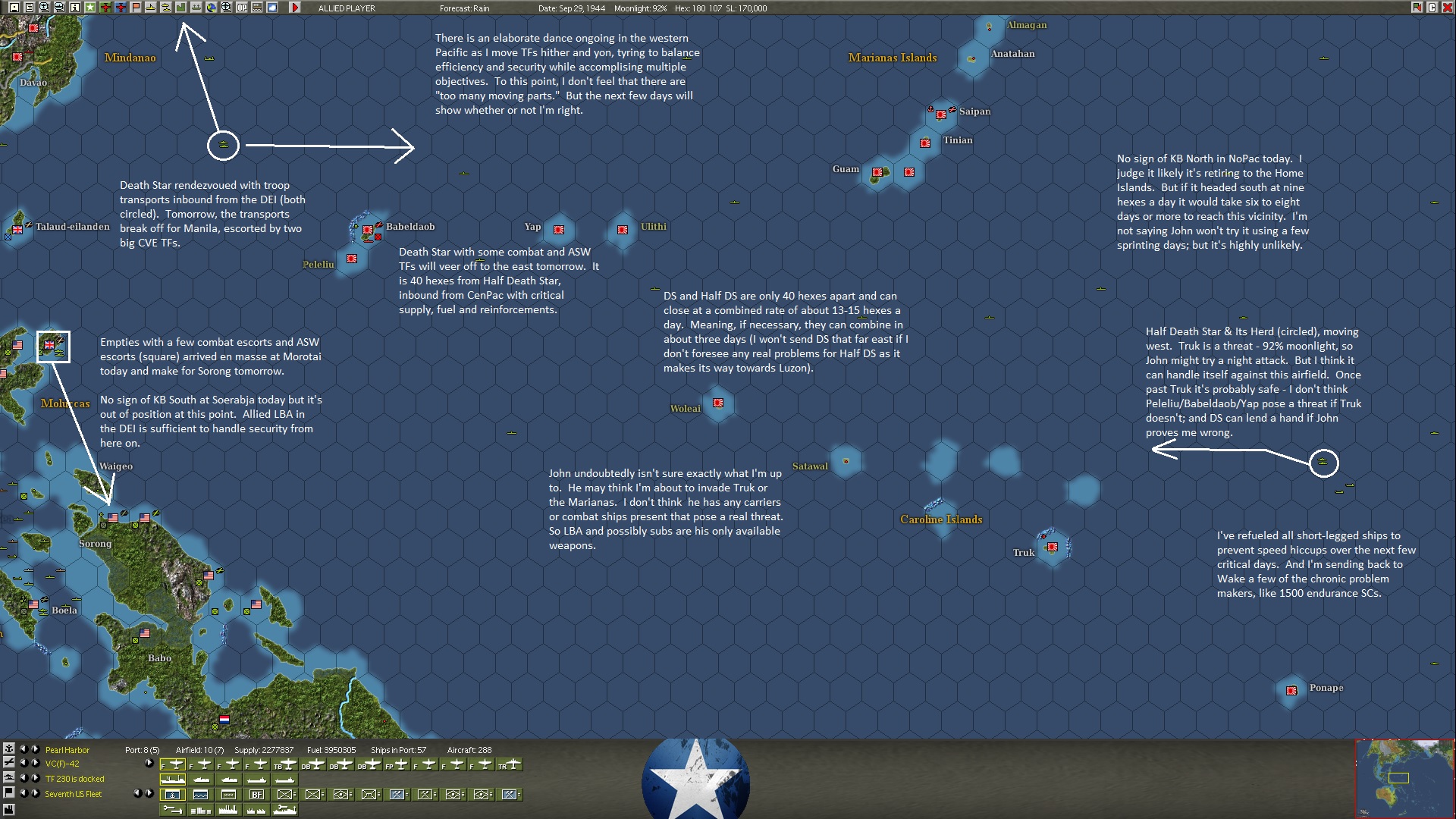Click the green star toolbar icon
Viewport: 1456px width, 819px height.
pos(90,8)
